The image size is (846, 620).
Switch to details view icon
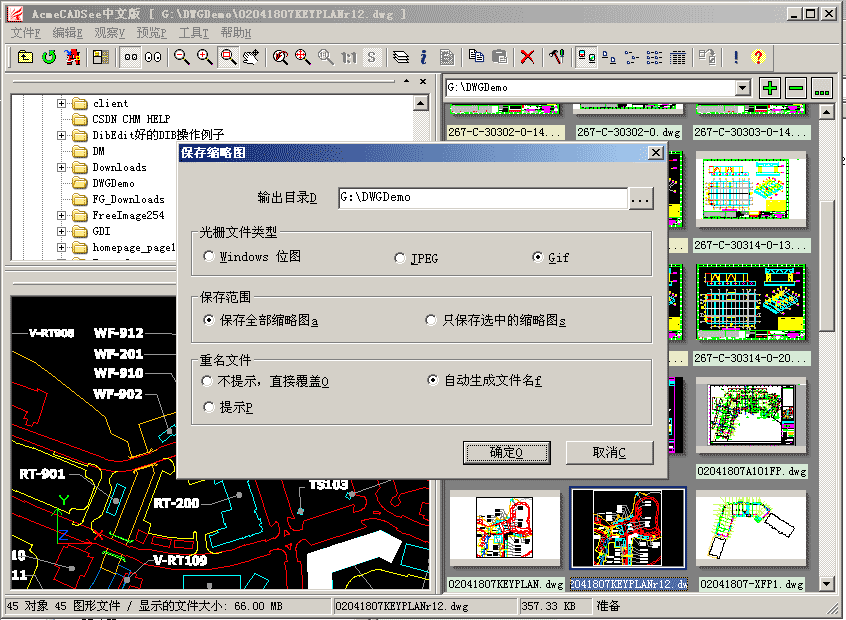click(x=678, y=57)
